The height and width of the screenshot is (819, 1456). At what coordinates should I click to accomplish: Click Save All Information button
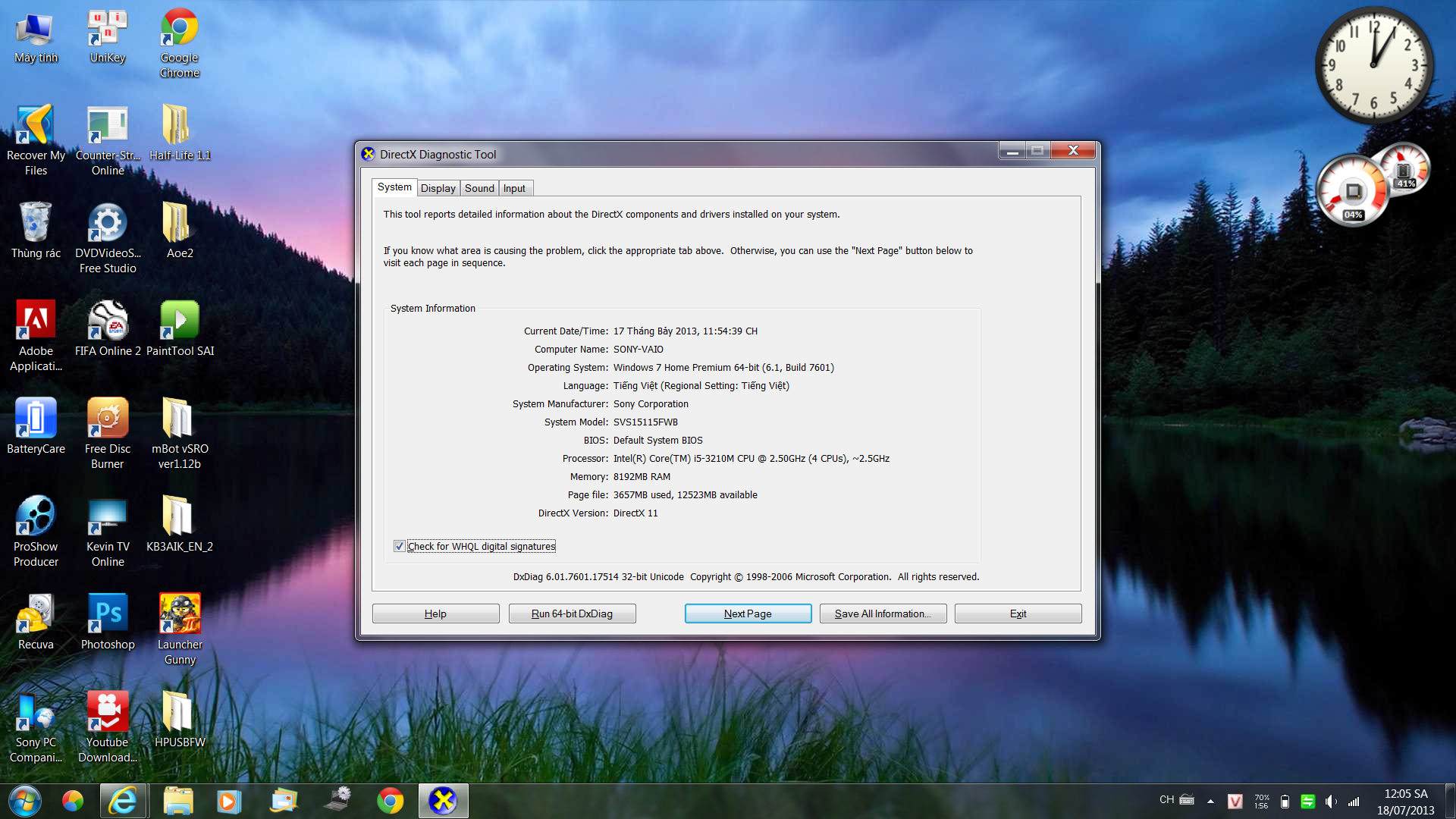tap(882, 613)
